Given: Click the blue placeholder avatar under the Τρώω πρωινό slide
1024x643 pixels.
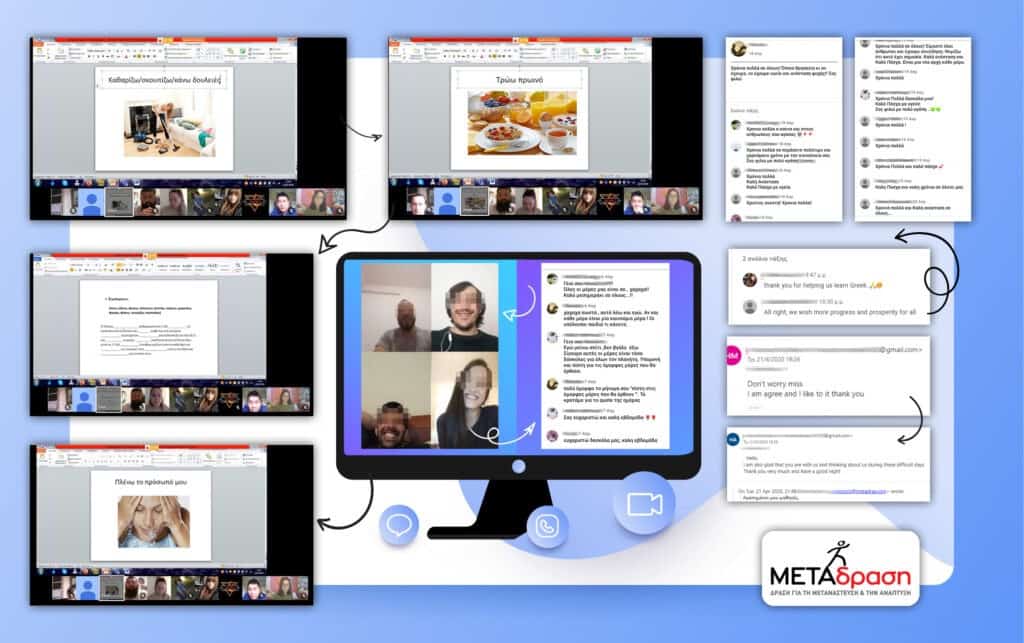Looking at the screenshot, I should click(x=446, y=202).
